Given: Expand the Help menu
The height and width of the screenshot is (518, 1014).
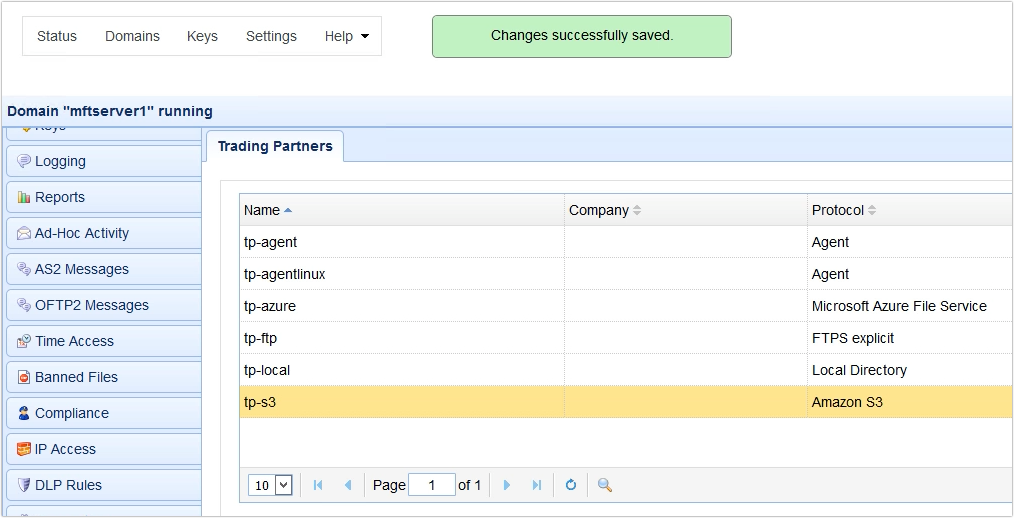Looking at the screenshot, I should coord(346,36).
